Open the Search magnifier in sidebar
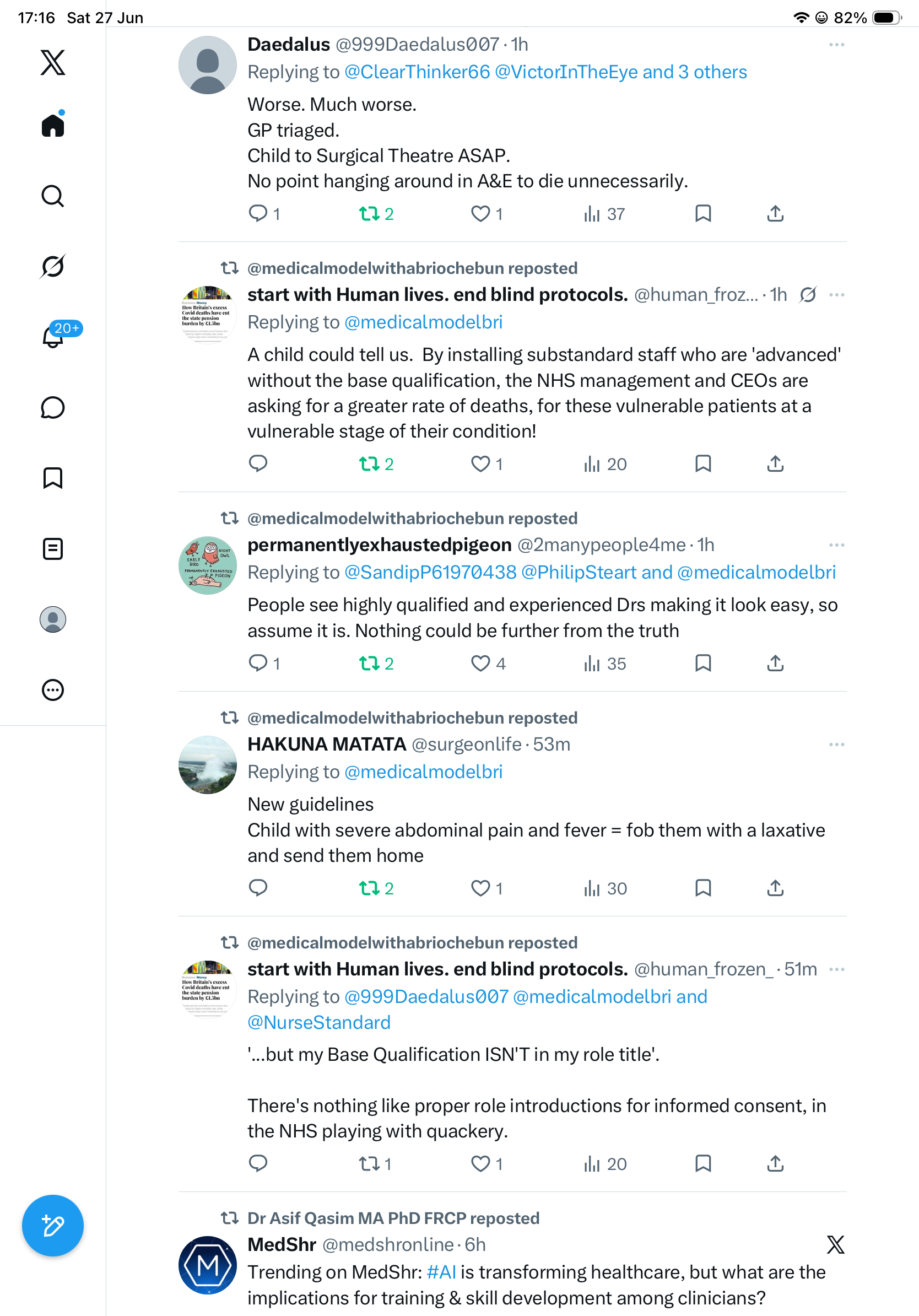 [53, 196]
